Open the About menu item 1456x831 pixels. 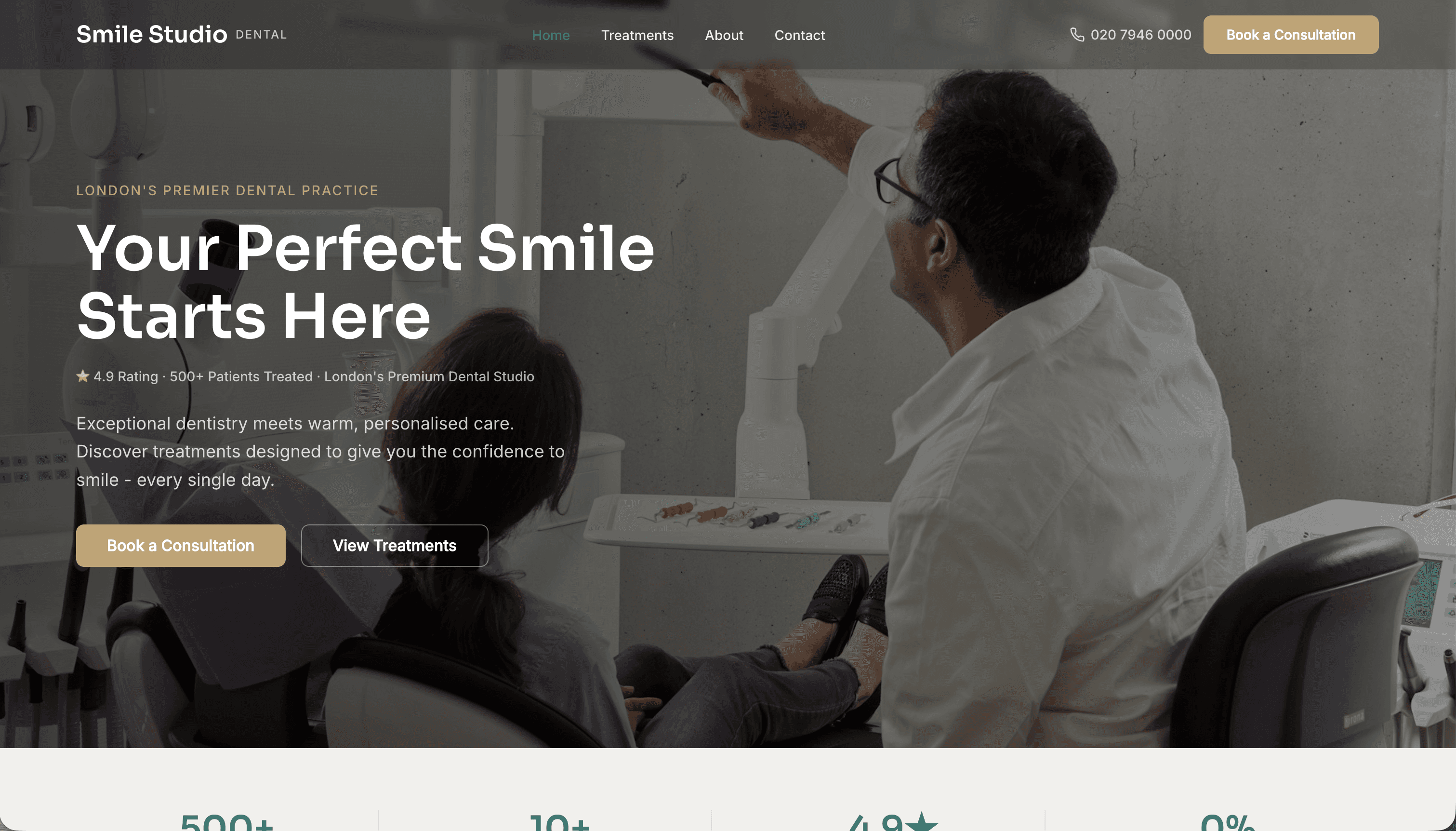tap(724, 35)
